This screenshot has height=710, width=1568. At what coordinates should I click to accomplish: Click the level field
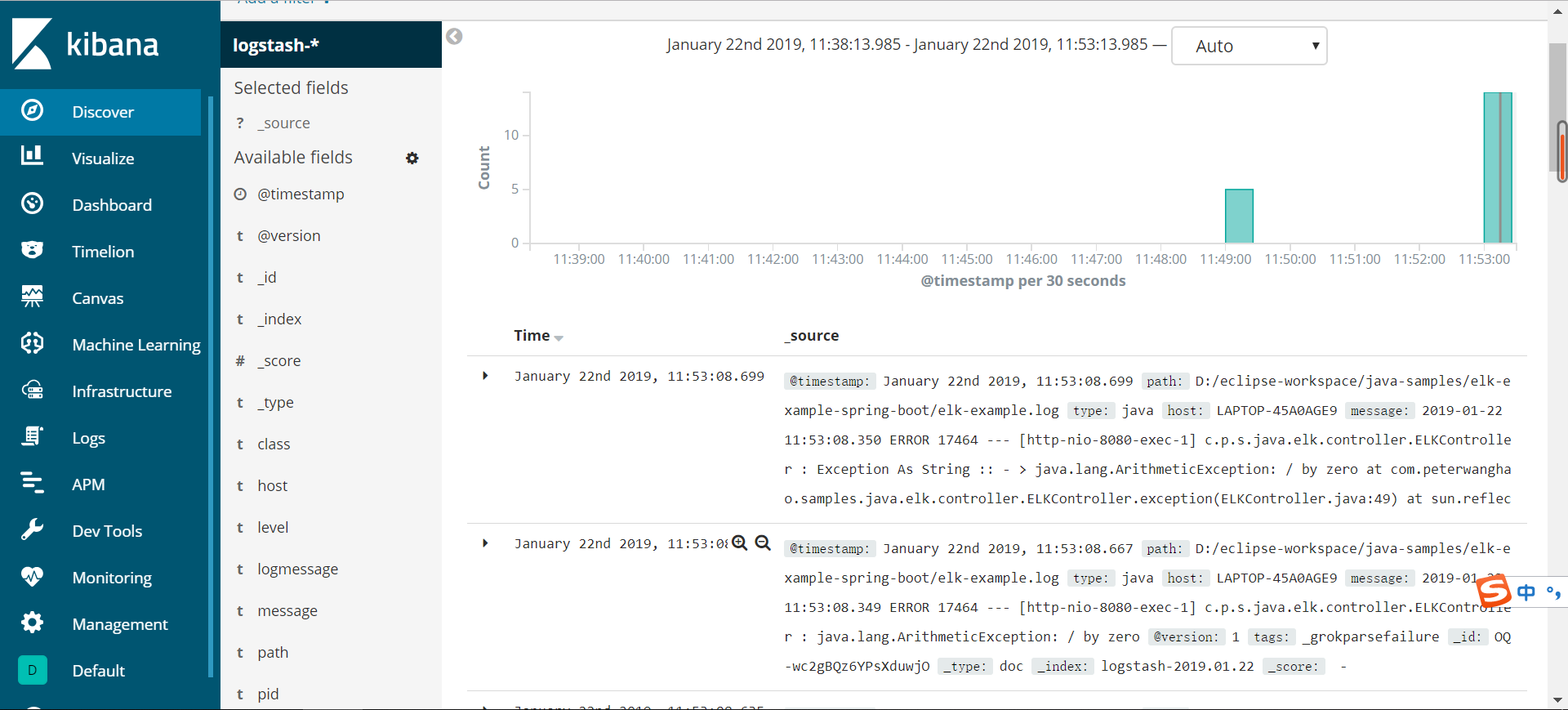(273, 528)
